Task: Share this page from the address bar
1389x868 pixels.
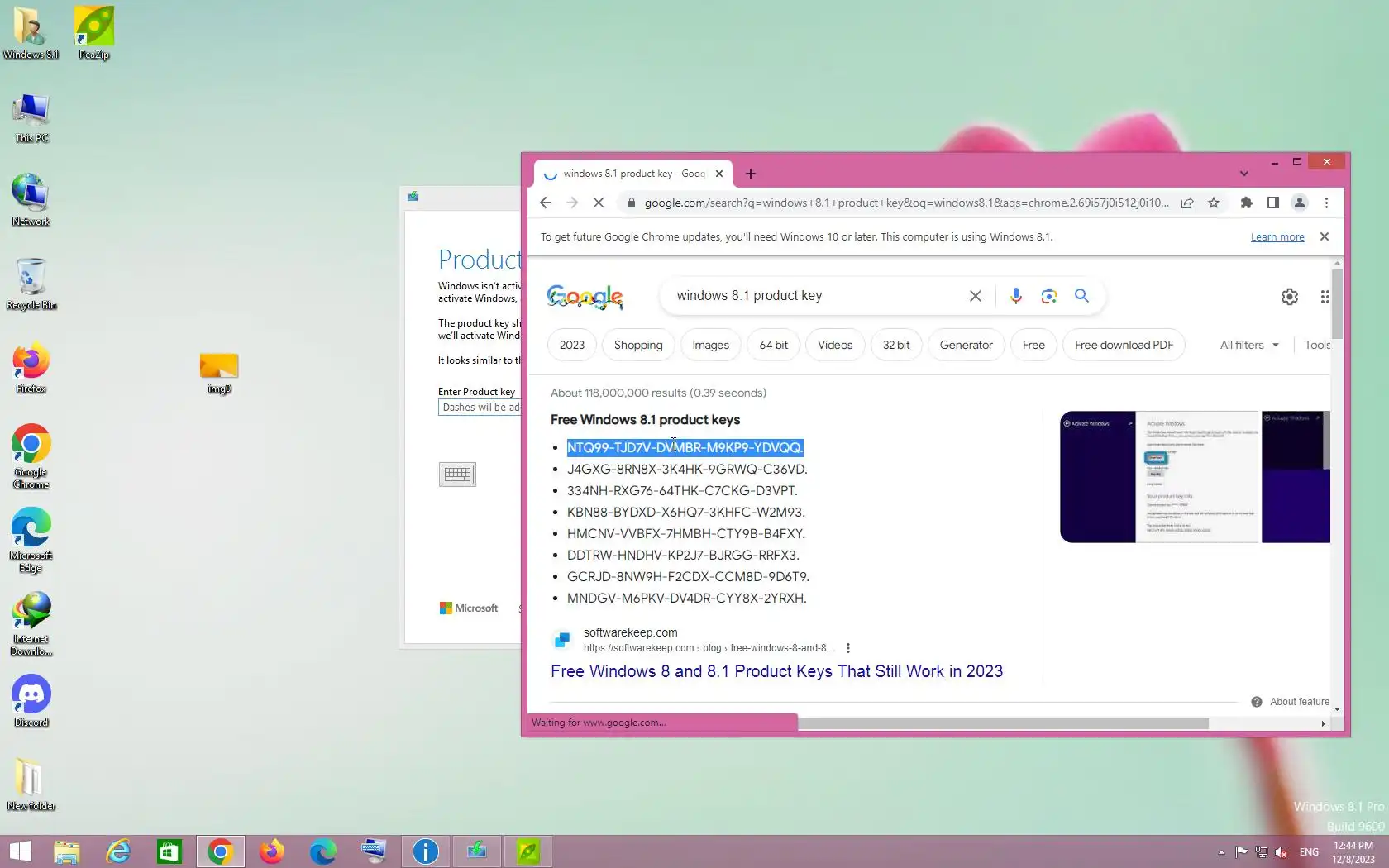Action: [1187, 203]
